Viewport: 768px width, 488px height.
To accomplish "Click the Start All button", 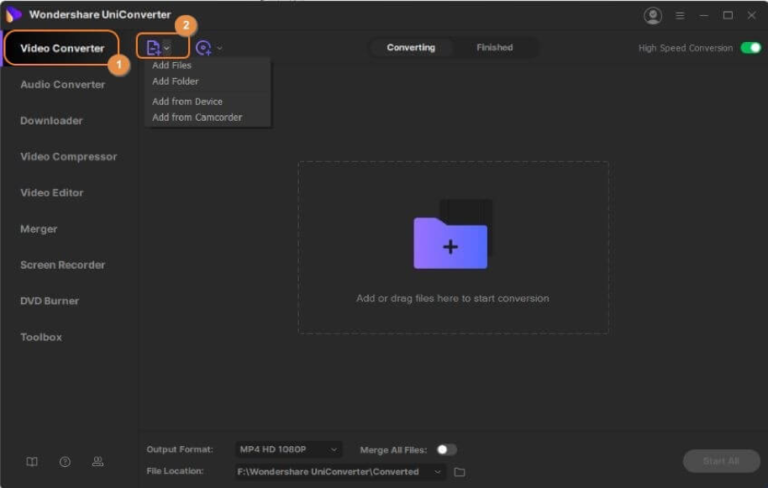I will tap(721, 461).
